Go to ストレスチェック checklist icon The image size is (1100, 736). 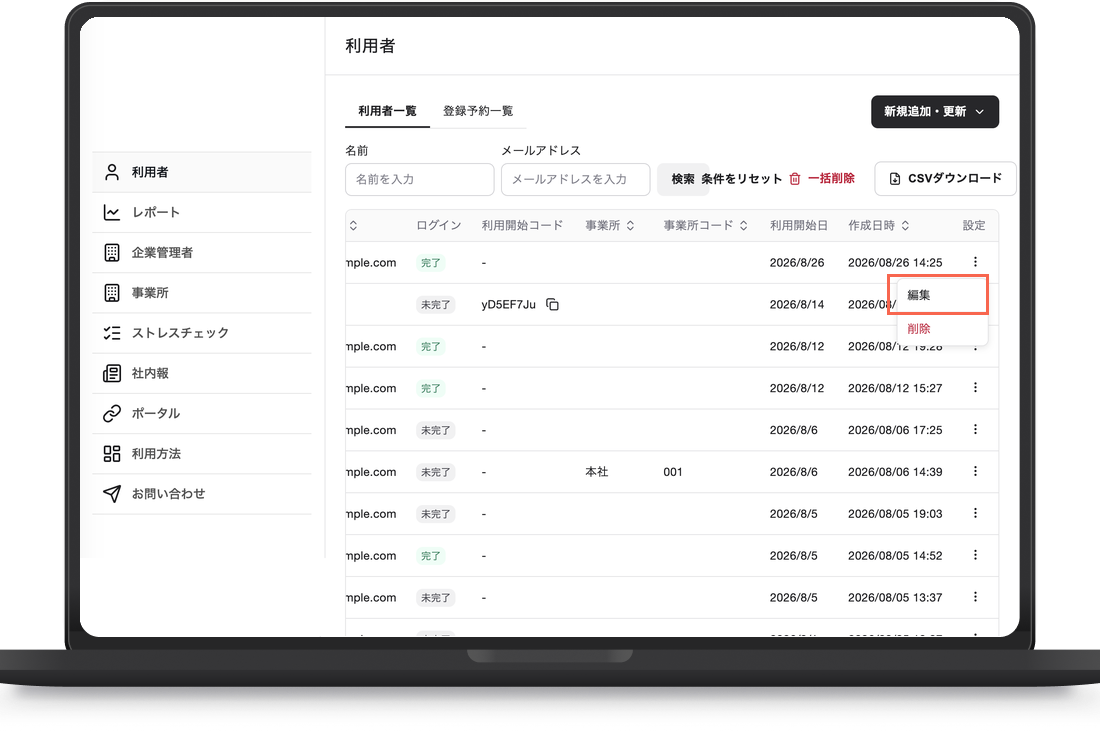[112, 333]
